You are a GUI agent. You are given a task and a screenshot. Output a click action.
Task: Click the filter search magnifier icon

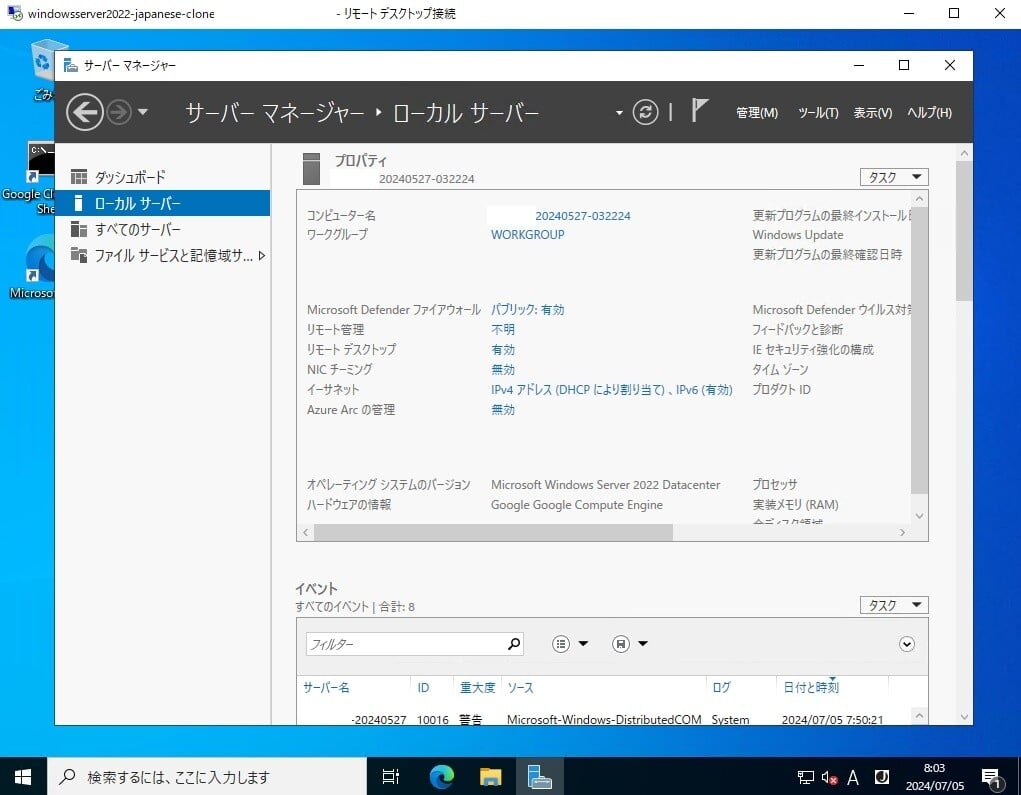pyautogui.click(x=514, y=644)
